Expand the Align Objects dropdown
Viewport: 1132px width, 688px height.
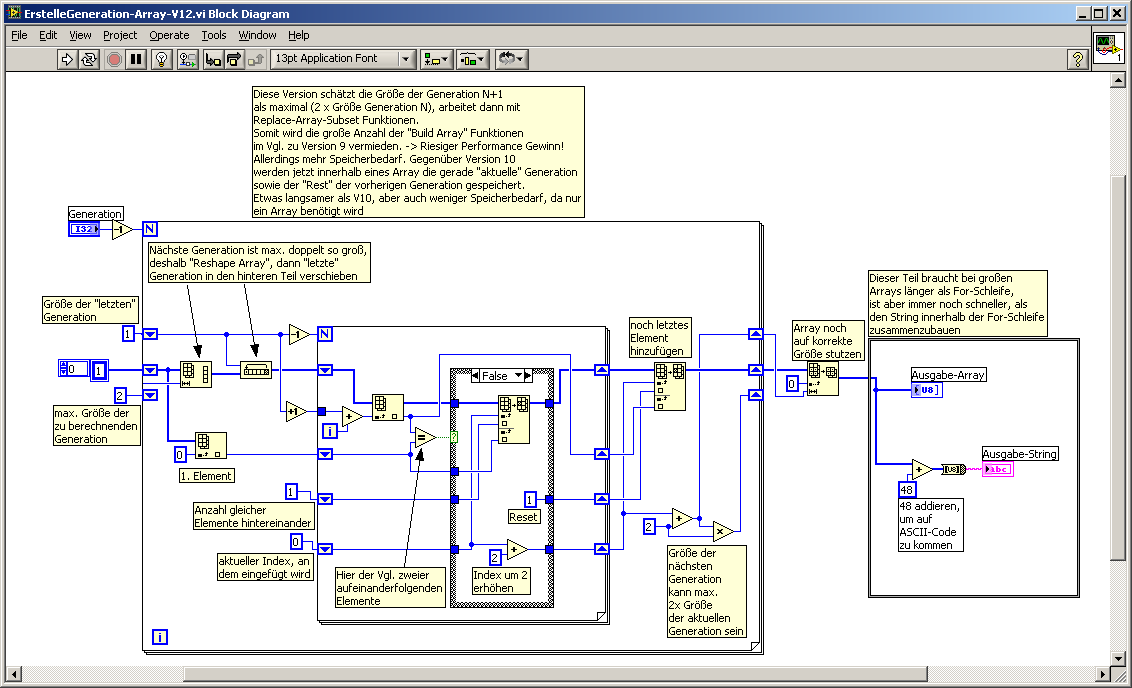click(436, 60)
